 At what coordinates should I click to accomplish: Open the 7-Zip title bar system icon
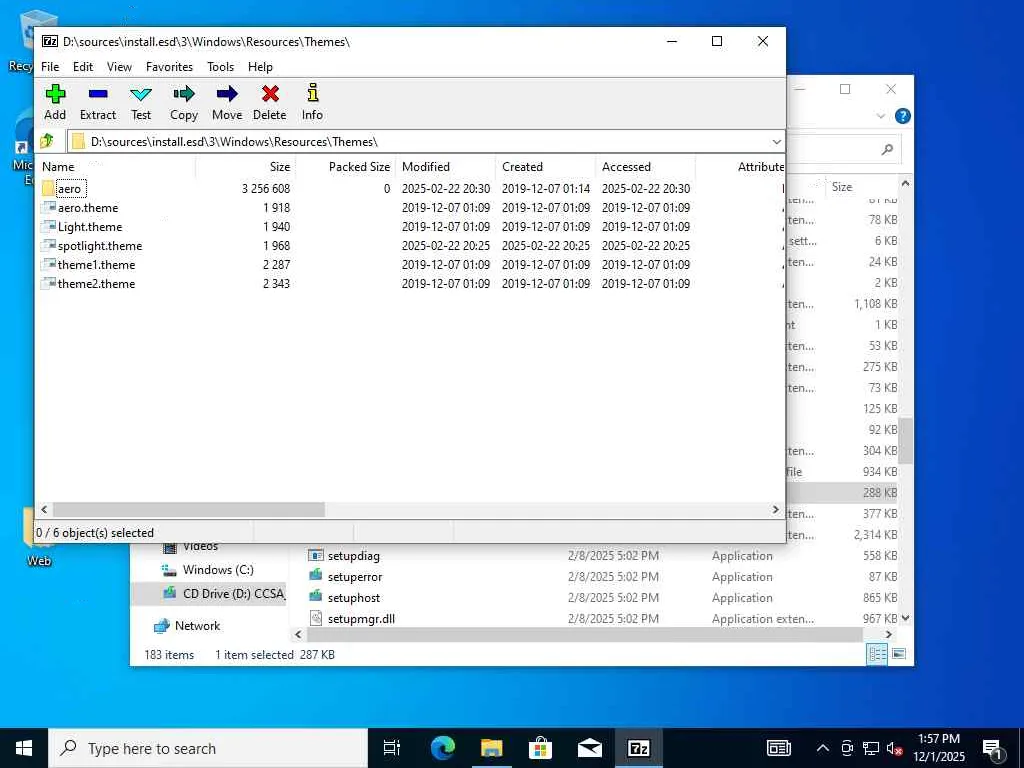[50, 41]
